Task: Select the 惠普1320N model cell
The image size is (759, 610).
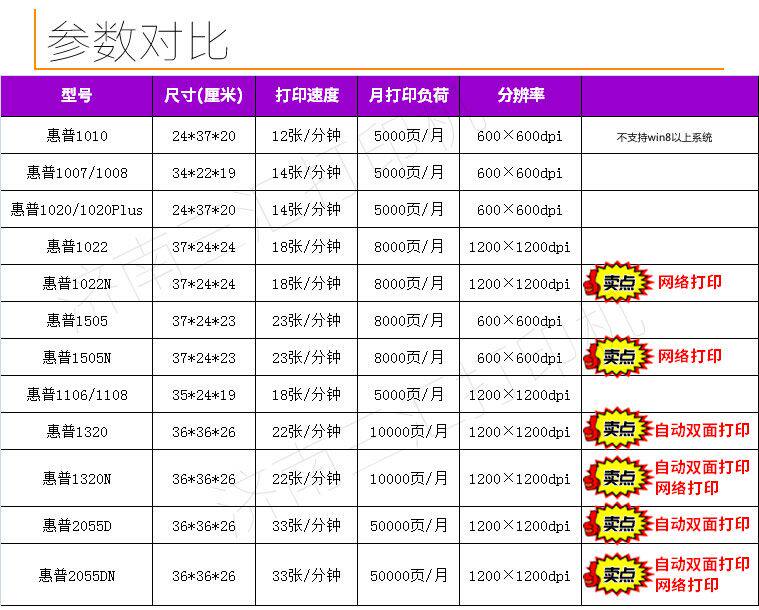Action: [77, 479]
